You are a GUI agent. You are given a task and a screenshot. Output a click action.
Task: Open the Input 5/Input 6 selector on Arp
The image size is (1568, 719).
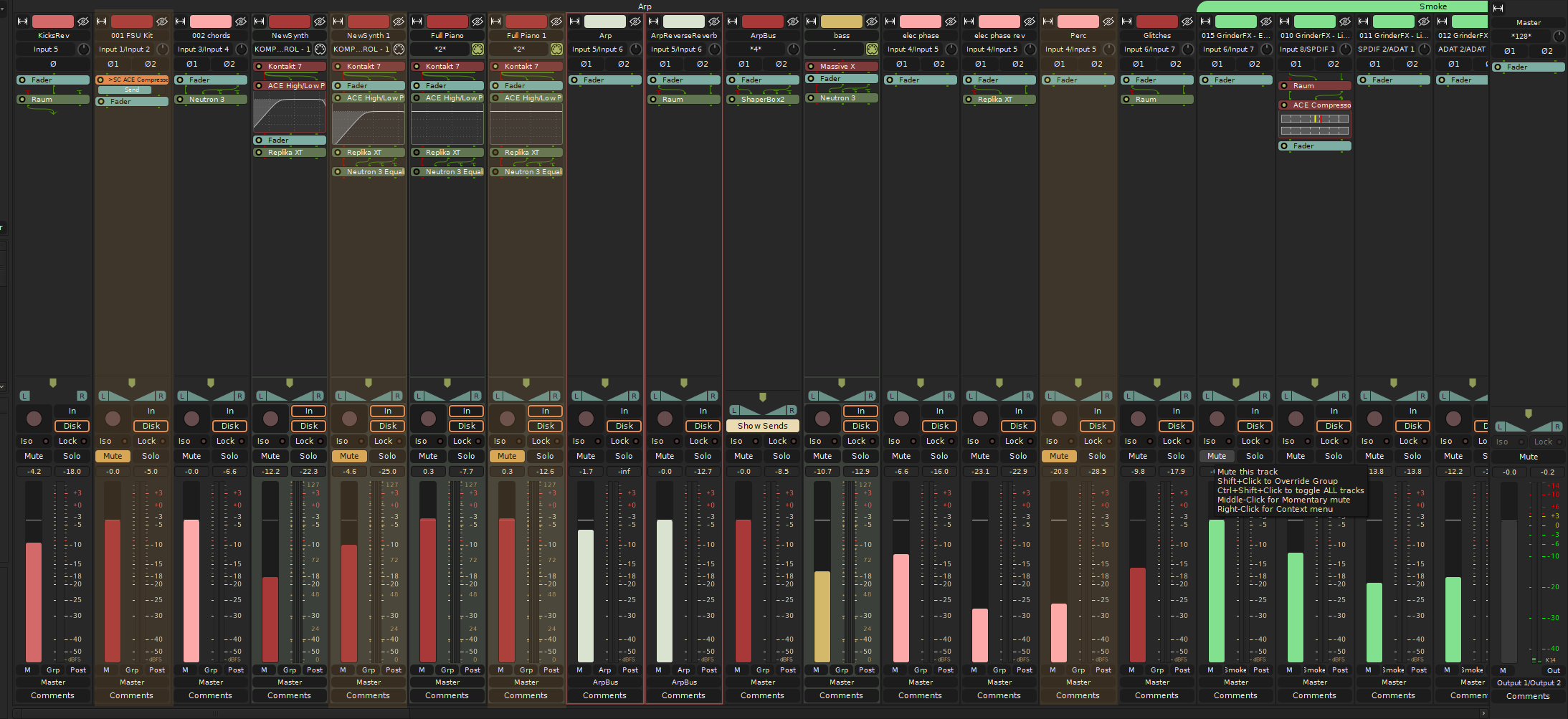coord(597,49)
